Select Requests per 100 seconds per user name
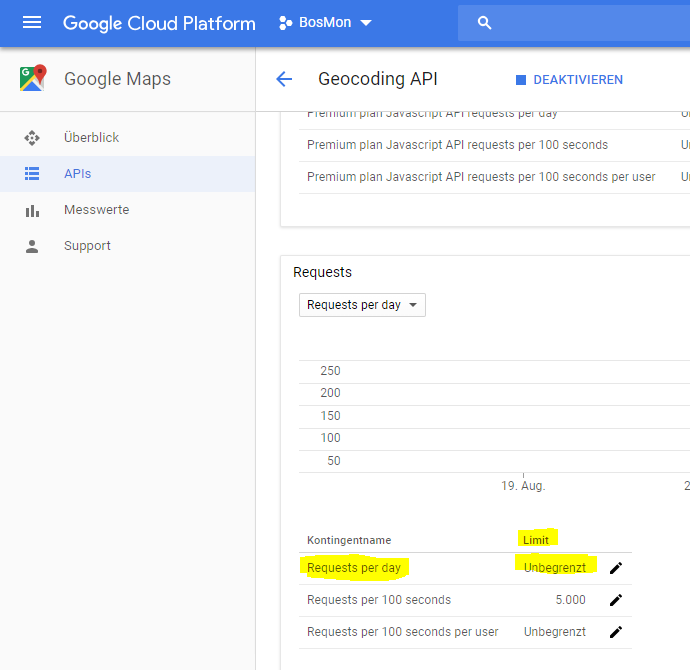 tap(403, 632)
